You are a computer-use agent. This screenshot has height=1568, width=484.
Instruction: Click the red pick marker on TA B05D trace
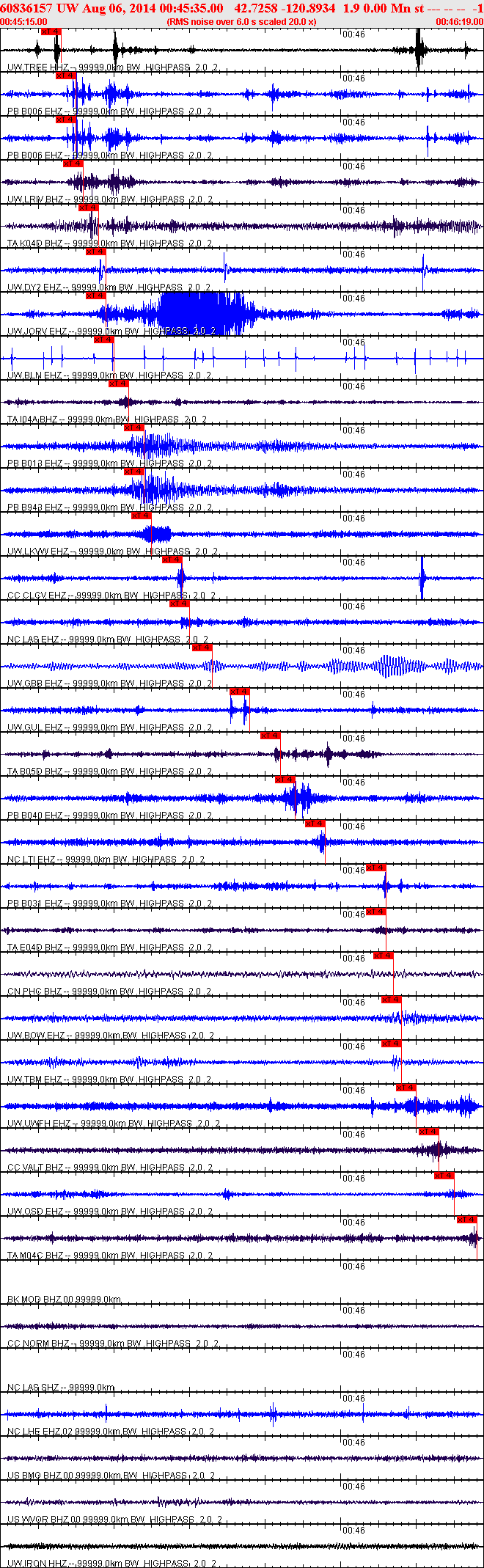click(x=271, y=736)
